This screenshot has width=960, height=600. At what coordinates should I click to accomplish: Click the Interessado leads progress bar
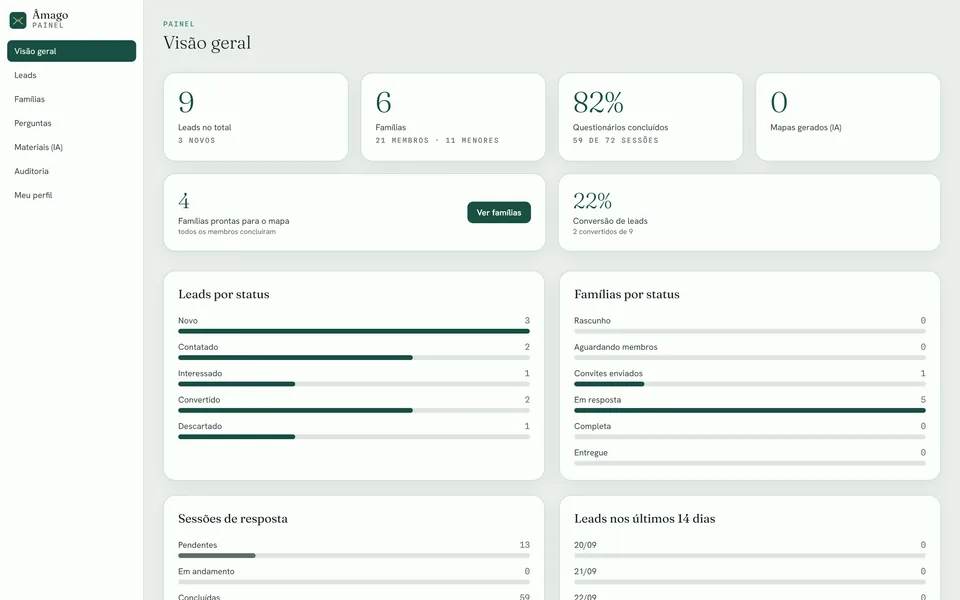(x=354, y=384)
